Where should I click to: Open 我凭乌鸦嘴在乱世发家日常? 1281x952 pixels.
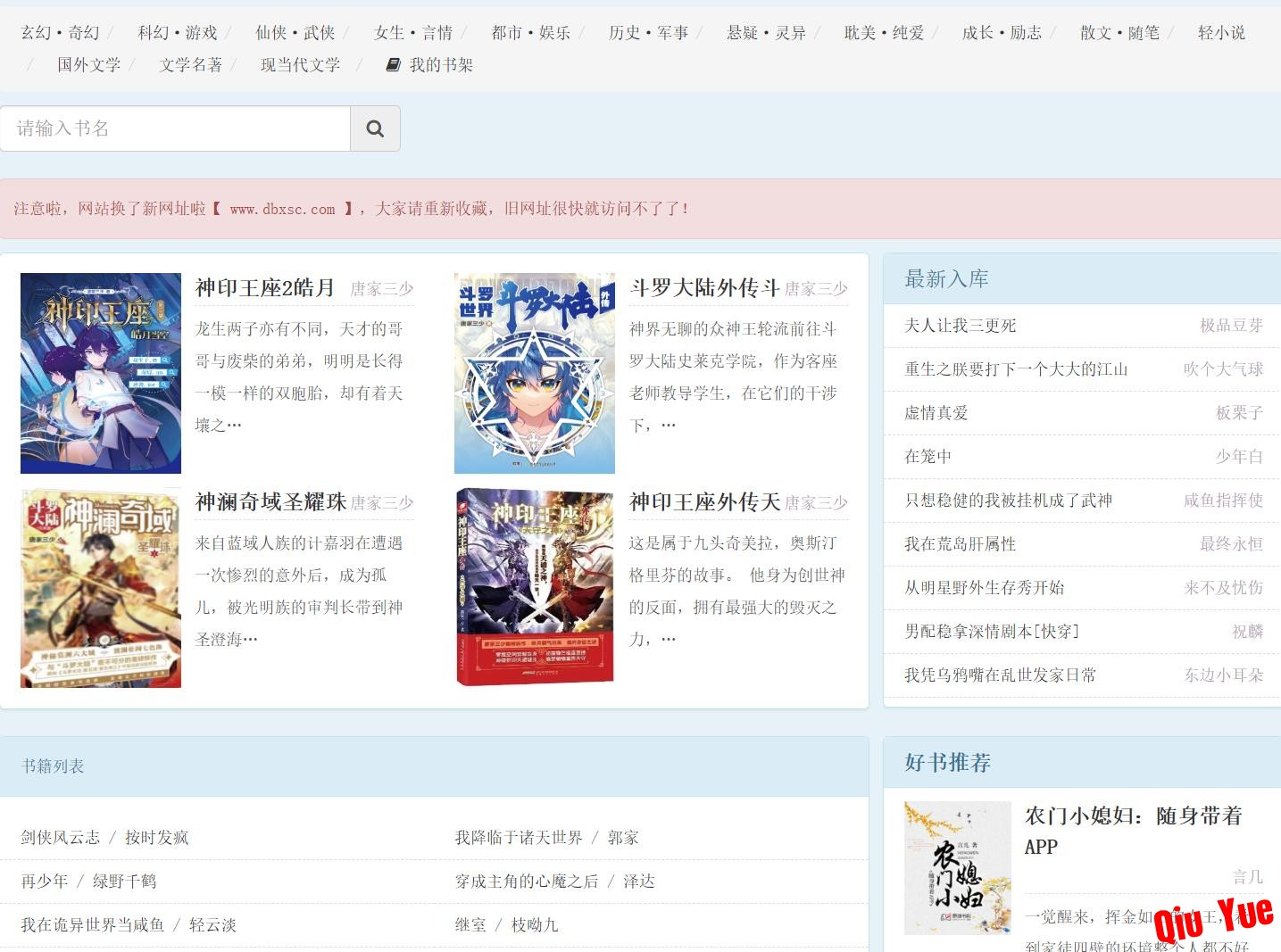click(x=1001, y=675)
